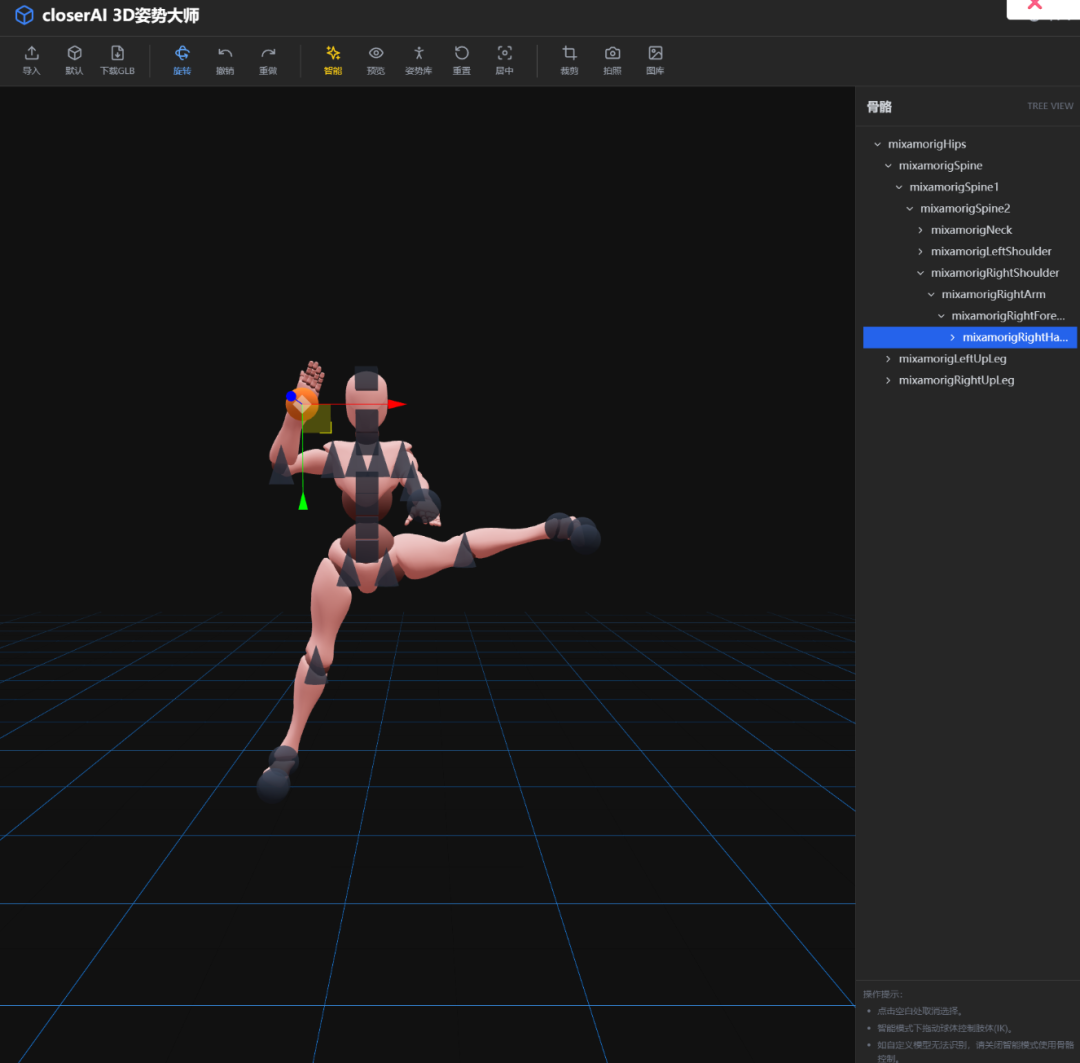Reset the pose (重置)
Screen dimensions: 1080x1063
[x=461, y=59]
